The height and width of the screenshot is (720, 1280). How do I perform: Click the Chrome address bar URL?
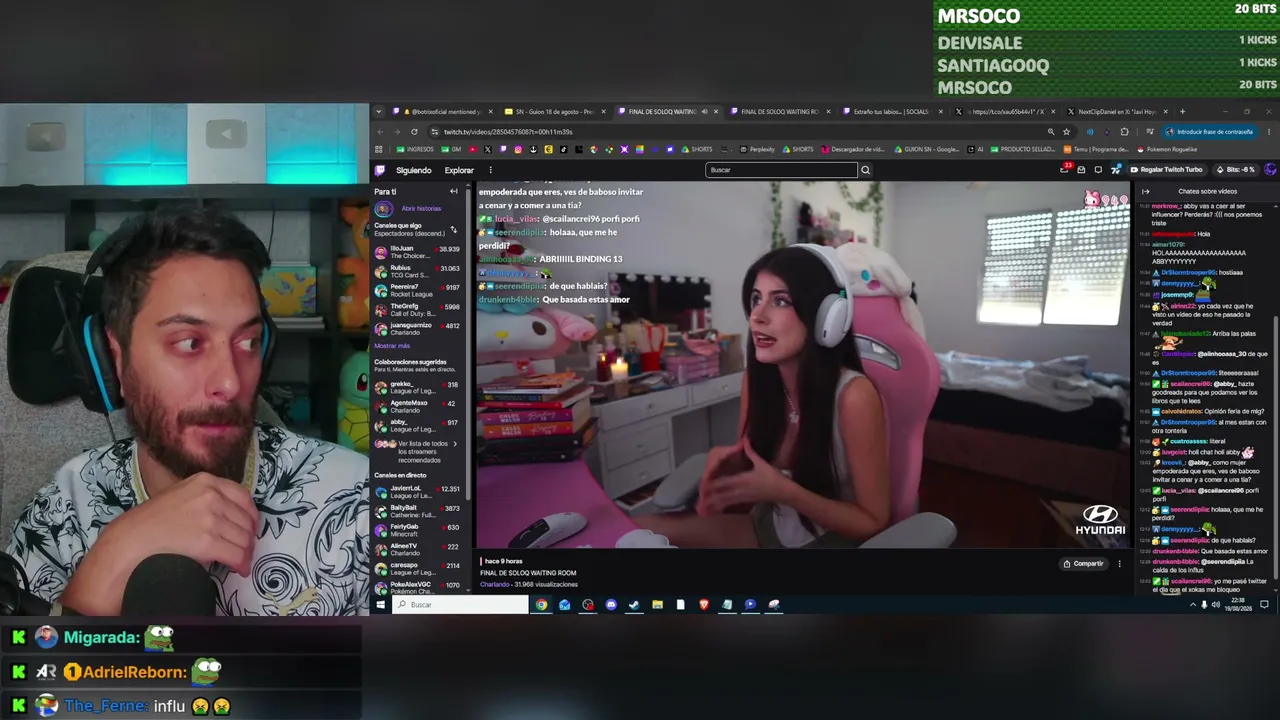508,132
